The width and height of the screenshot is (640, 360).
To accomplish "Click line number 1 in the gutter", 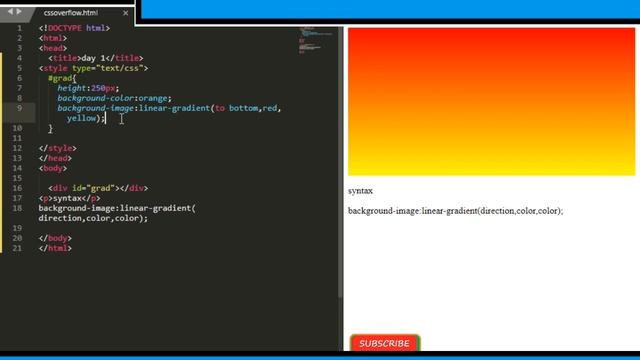I will 19,28.
